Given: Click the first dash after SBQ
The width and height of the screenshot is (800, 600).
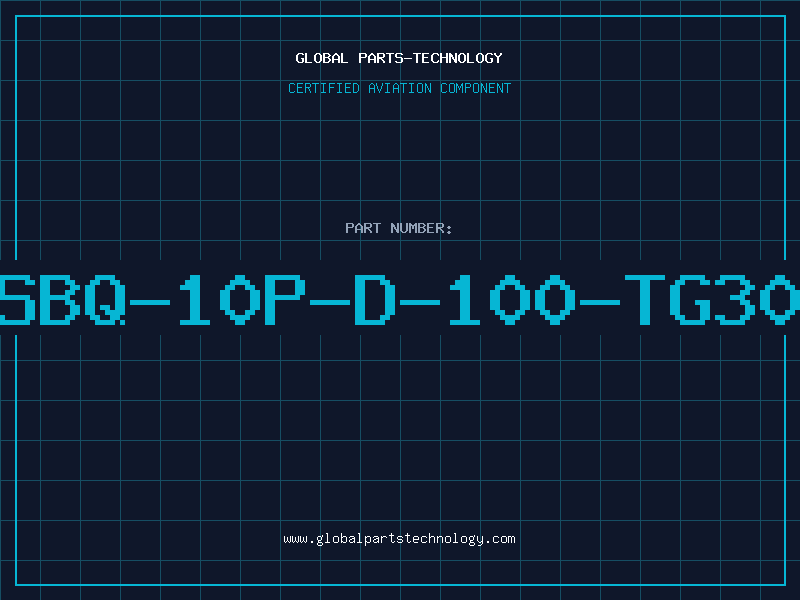Looking at the screenshot, I should [150, 303].
